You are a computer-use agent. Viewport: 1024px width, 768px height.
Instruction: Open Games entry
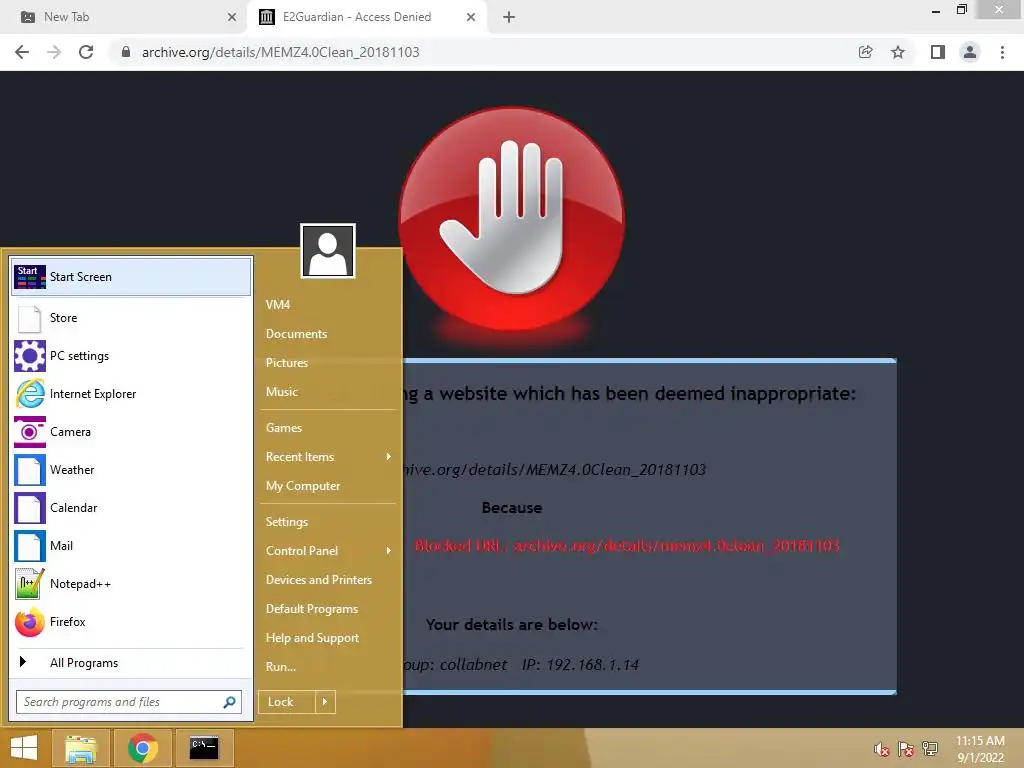pos(284,428)
